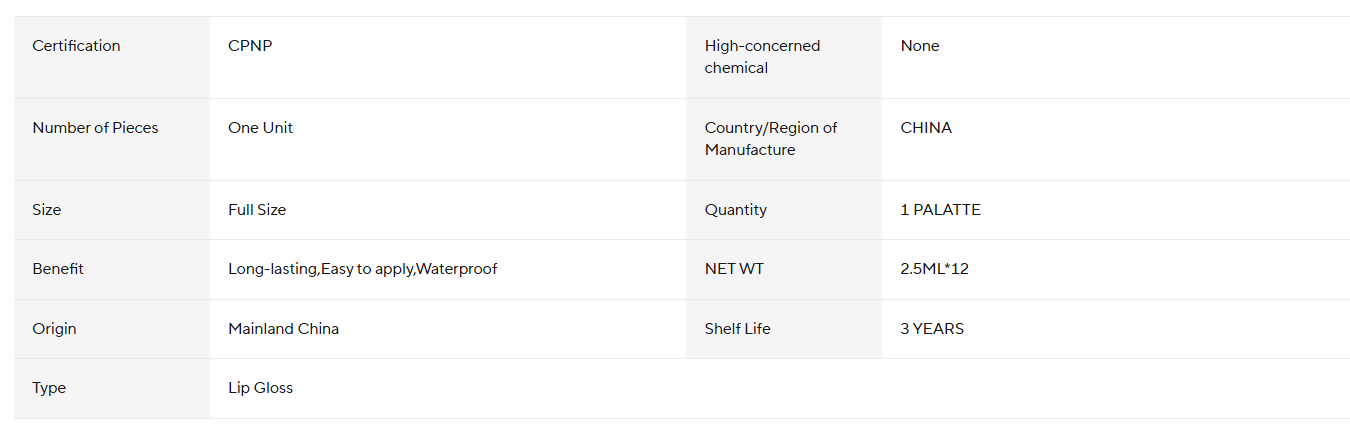1350x424 pixels.
Task: Select the Long-lasting, Easy to apply, Waterproof text
Action: 362,269
